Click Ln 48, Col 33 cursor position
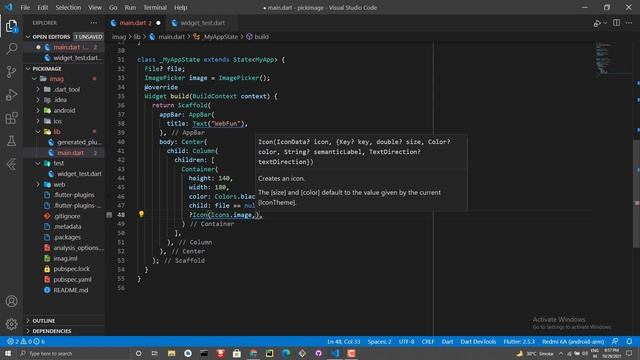The height and width of the screenshot is (360, 640). [343, 341]
